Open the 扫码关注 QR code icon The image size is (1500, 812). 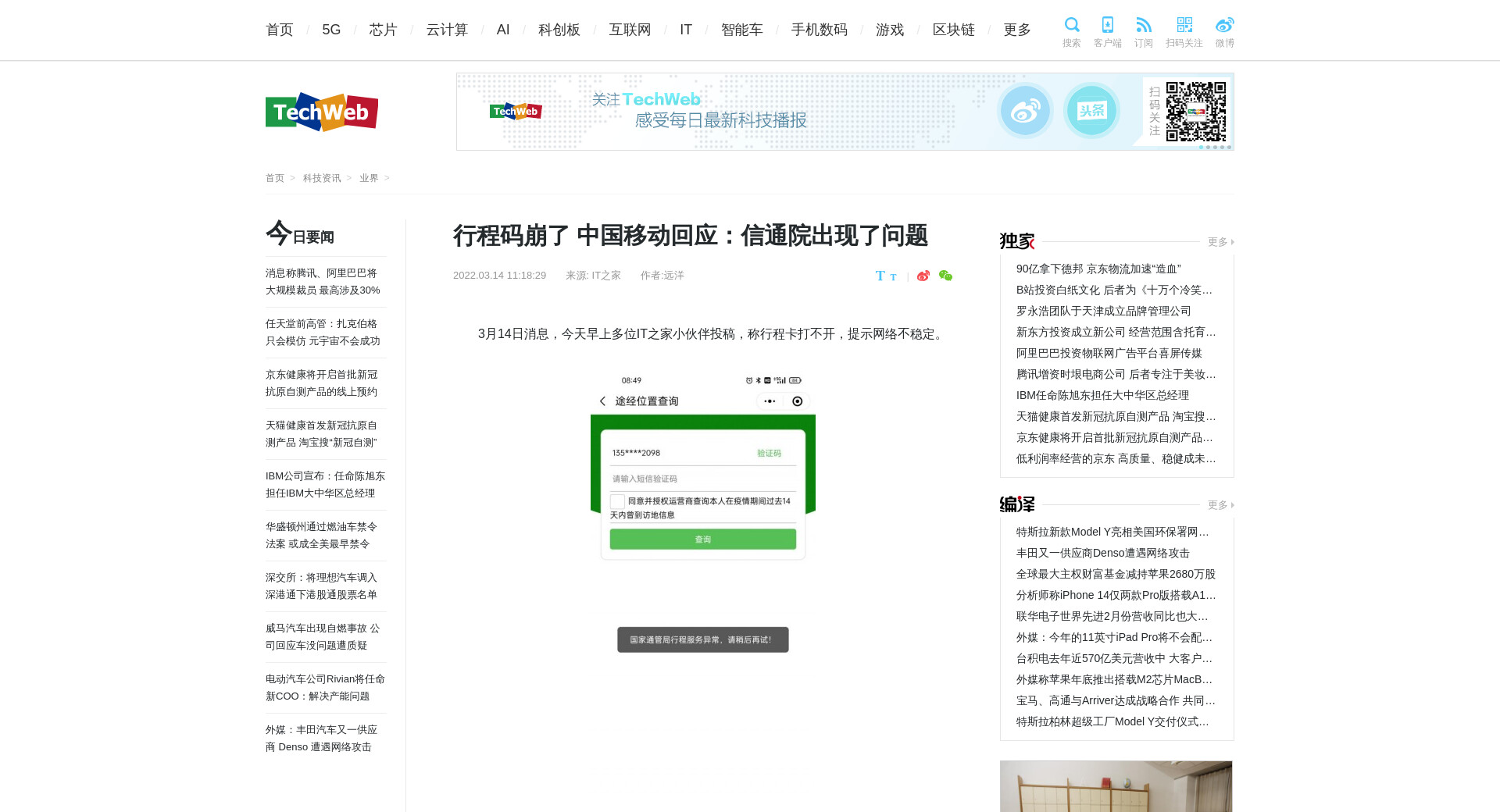pyautogui.click(x=1184, y=26)
